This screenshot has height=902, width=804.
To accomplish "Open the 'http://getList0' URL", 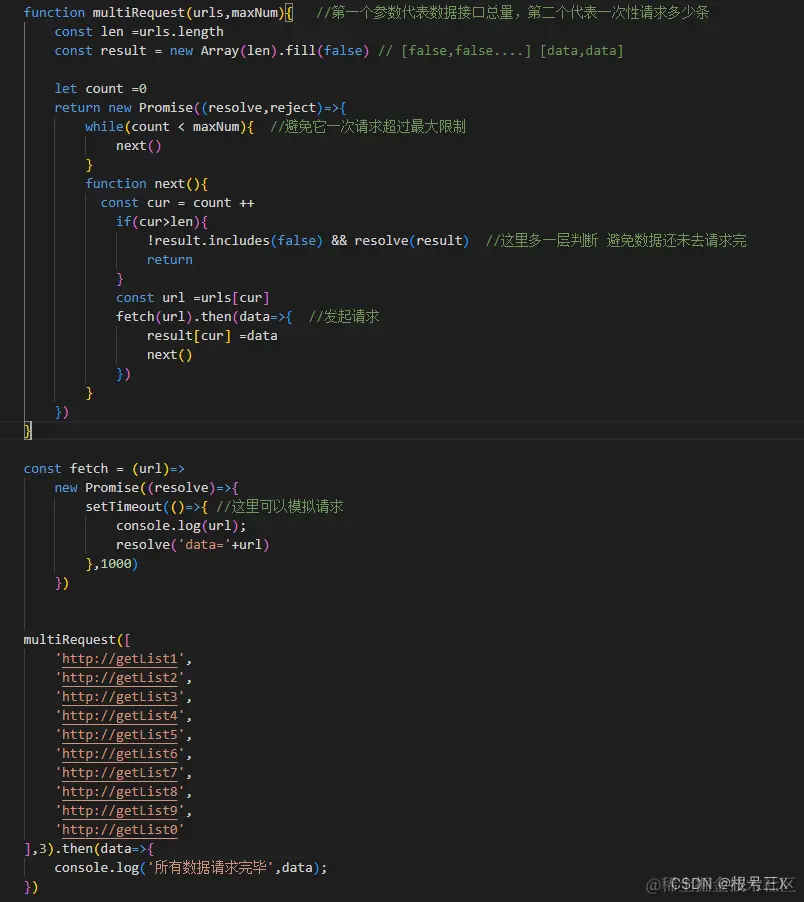I will [120, 830].
